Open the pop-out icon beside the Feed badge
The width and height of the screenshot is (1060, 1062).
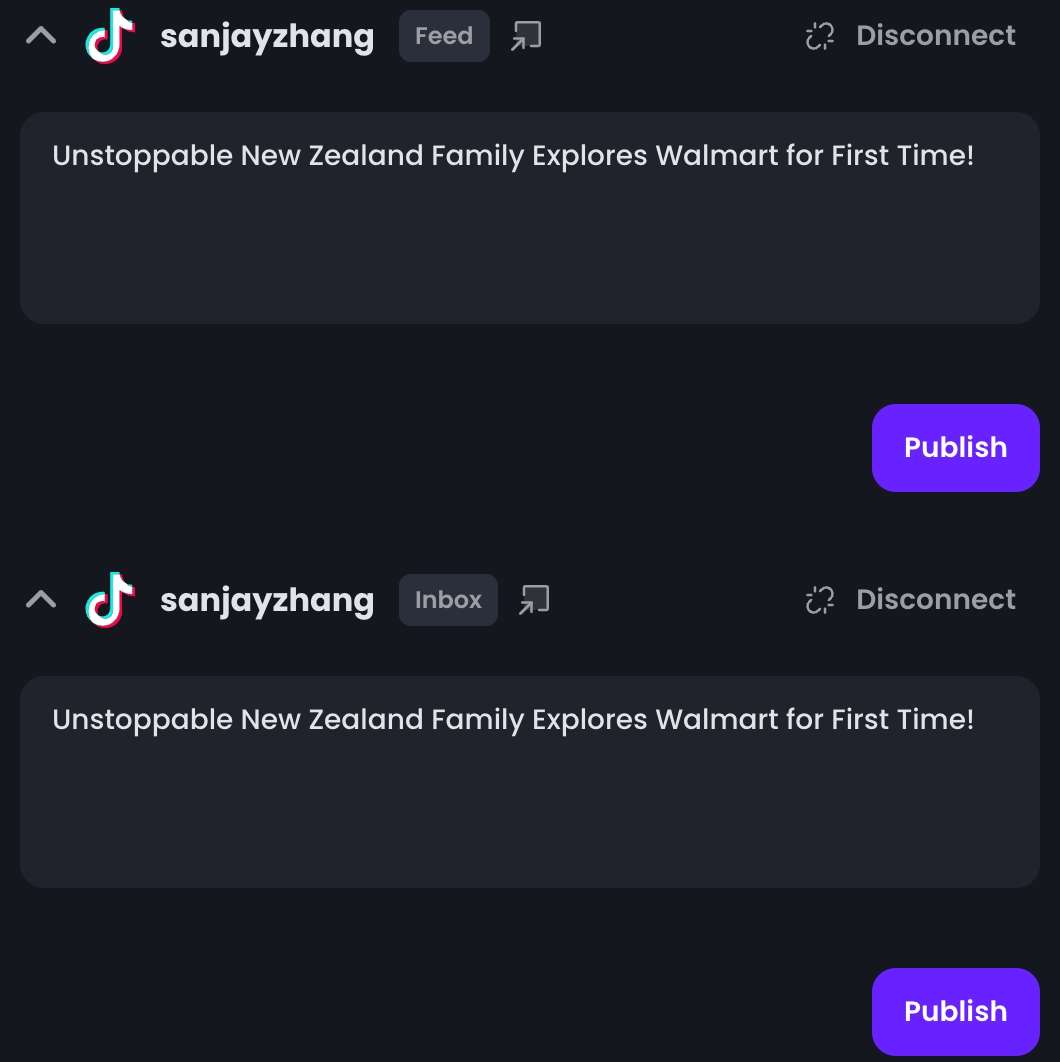click(x=526, y=37)
